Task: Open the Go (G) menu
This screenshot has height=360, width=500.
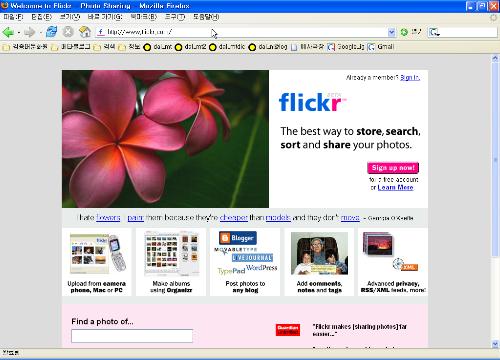Action: pyautogui.click(x=105, y=17)
